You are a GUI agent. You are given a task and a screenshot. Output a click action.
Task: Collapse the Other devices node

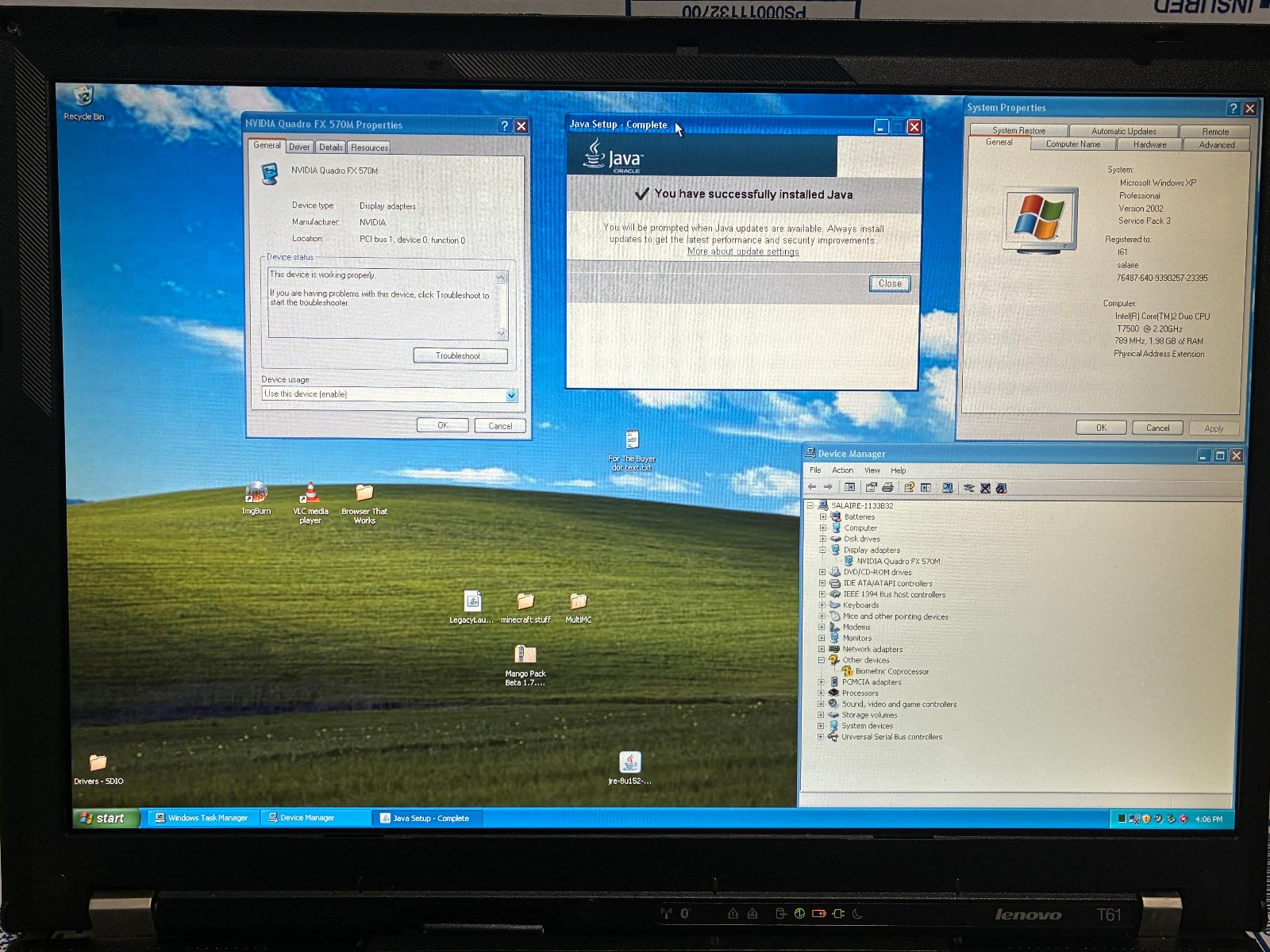pyautogui.click(x=822, y=660)
